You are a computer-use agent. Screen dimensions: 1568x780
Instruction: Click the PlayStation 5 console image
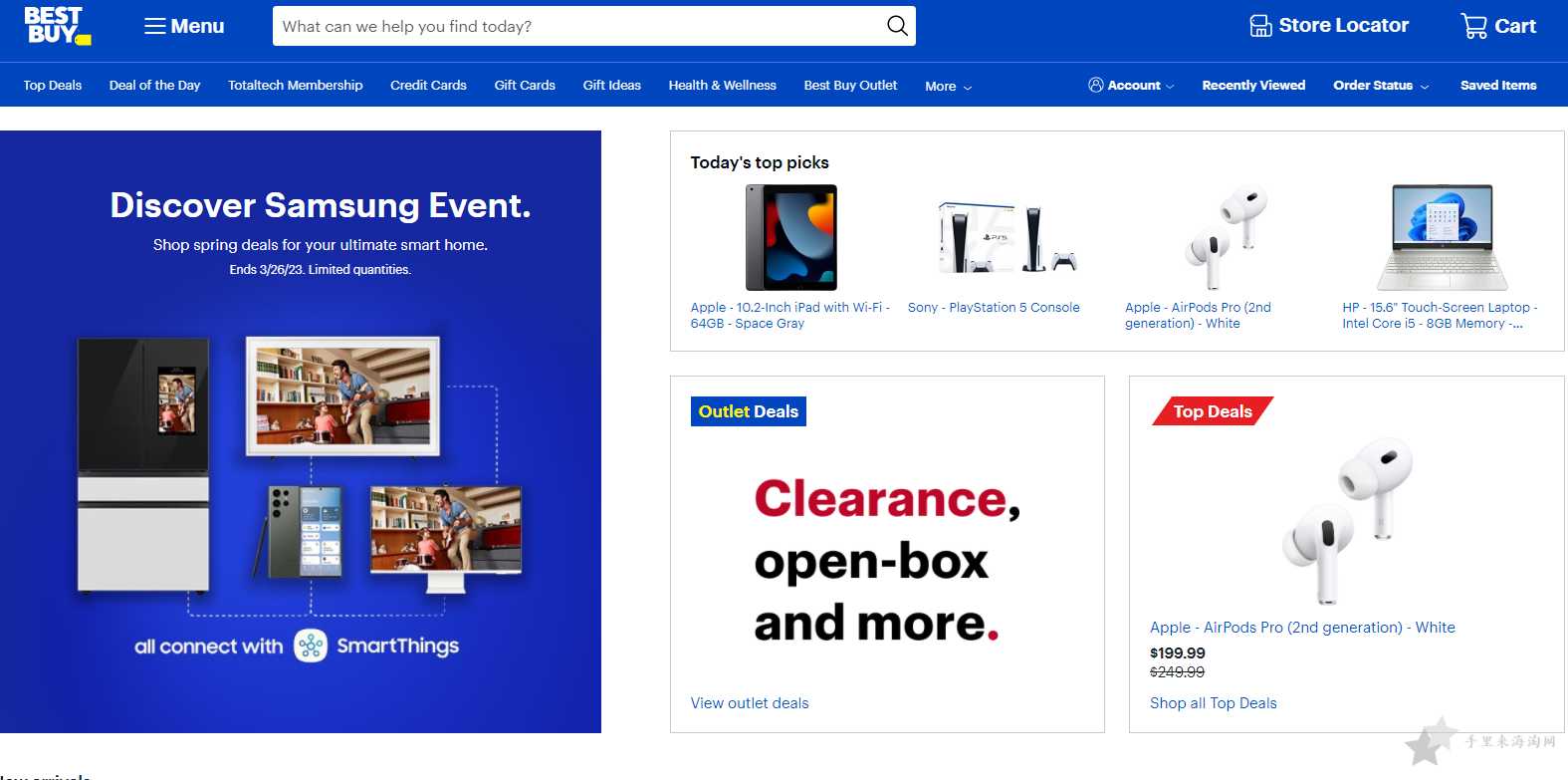[1008, 237]
